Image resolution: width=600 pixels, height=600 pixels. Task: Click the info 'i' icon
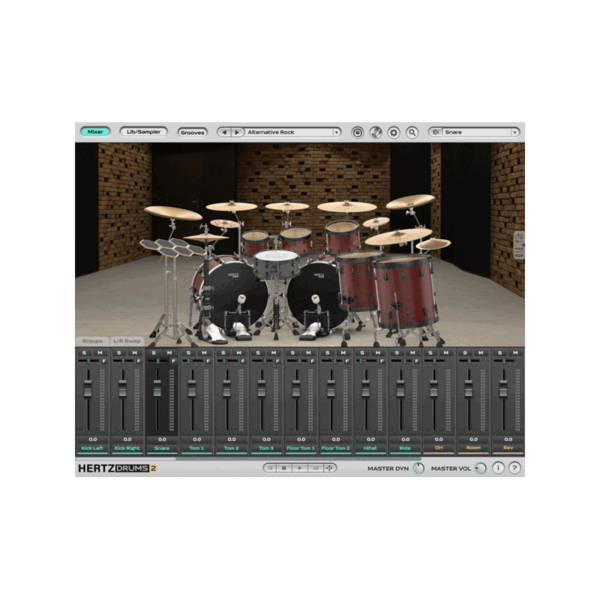click(x=498, y=468)
